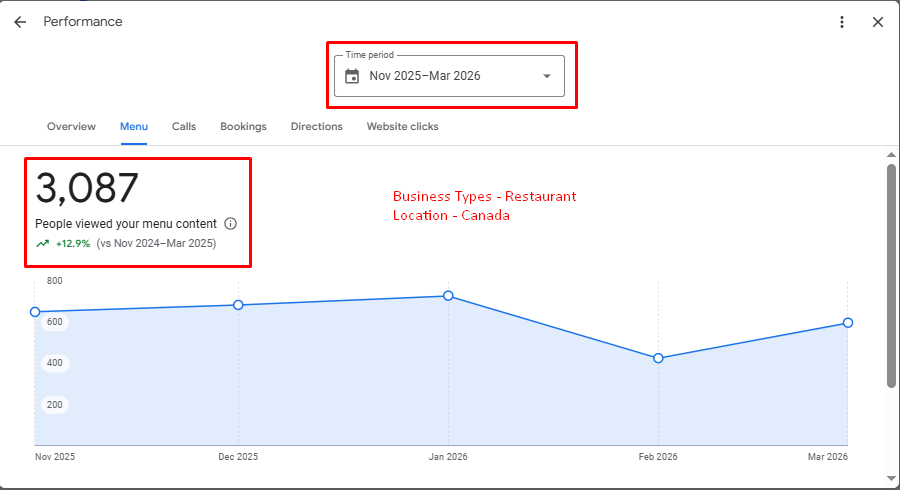The image size is (900, 490).
Task: Open the Website clicks tab
Action: pos(402,127)
